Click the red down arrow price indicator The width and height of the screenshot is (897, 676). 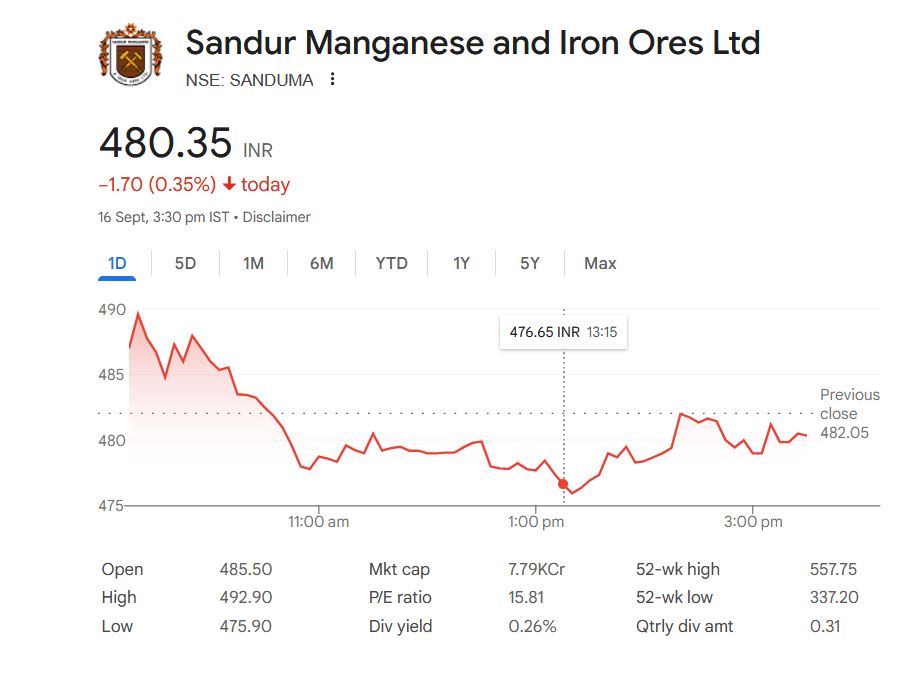click(229, 184)
